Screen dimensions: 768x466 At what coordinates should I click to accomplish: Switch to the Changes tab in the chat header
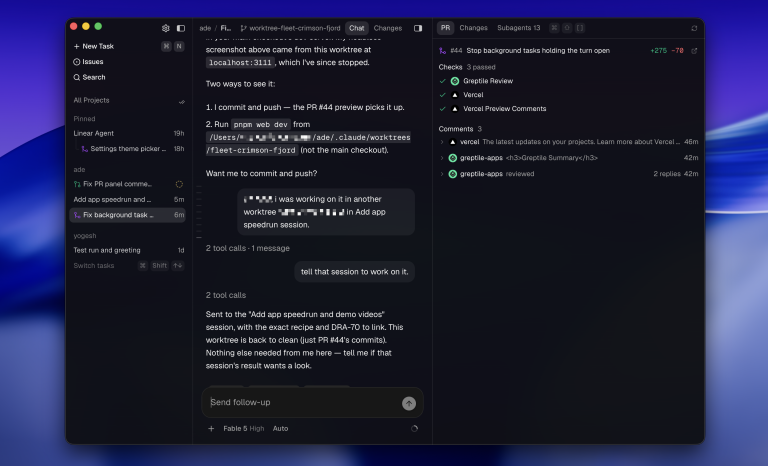pyautogui.click(x=387, y=28)
